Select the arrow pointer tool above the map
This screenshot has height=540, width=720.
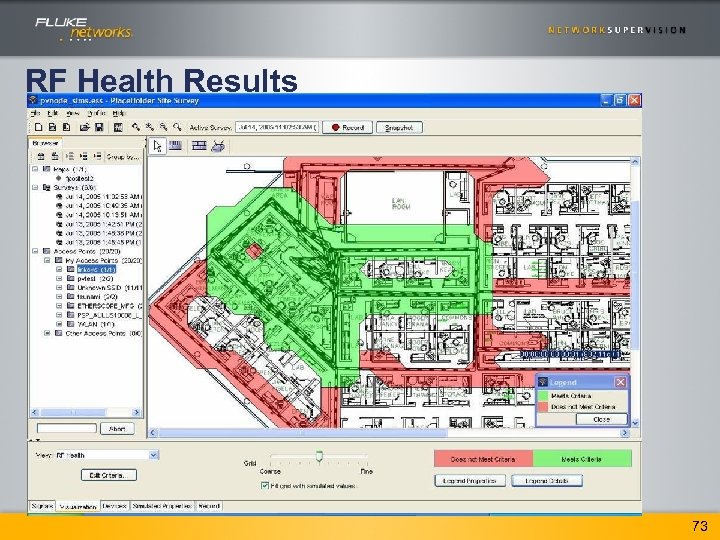click(x=158, y=146)
